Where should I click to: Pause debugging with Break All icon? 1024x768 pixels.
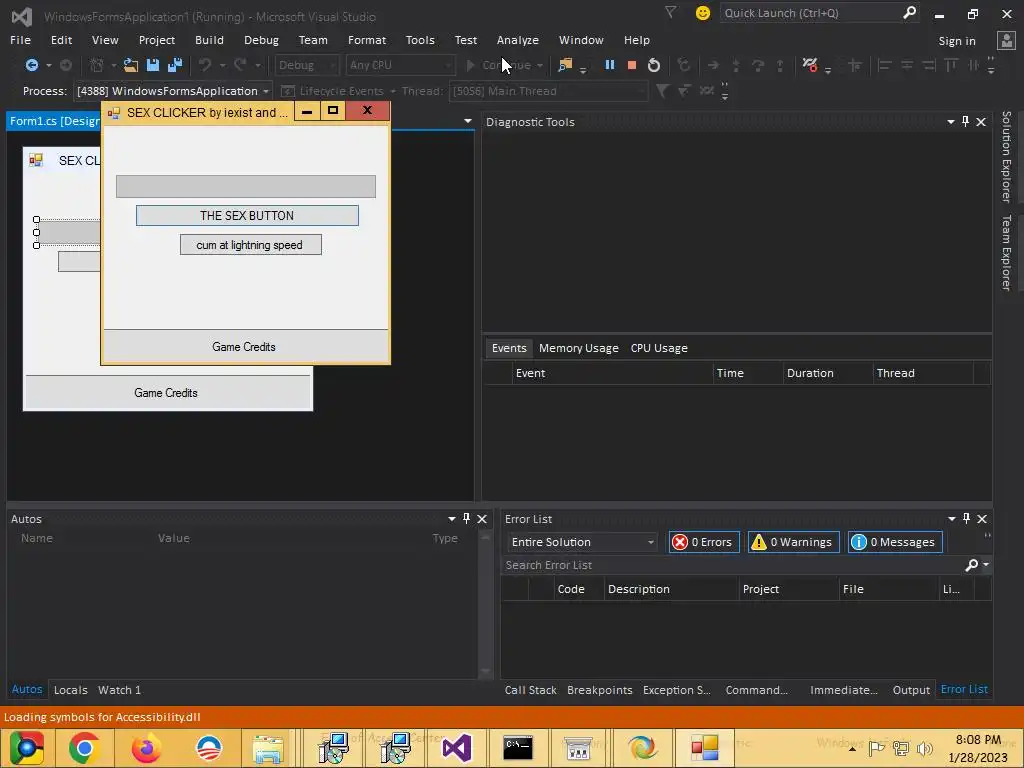609,65
